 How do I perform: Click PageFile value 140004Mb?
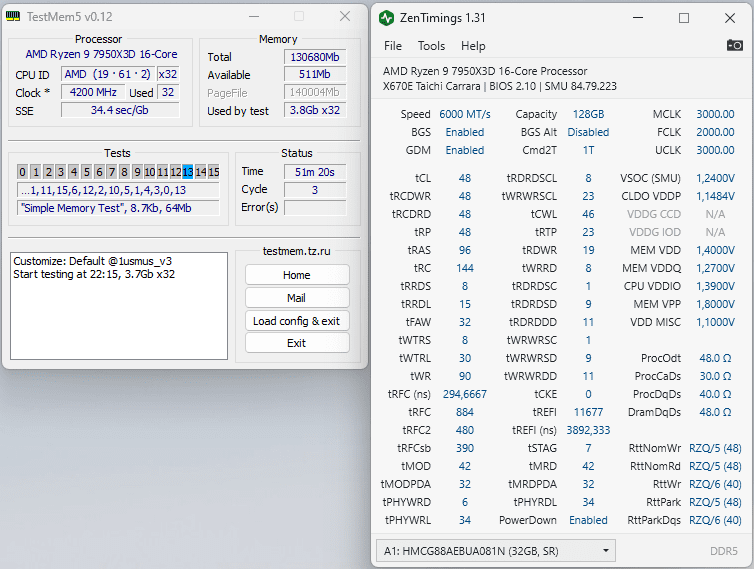coord(315,92)
